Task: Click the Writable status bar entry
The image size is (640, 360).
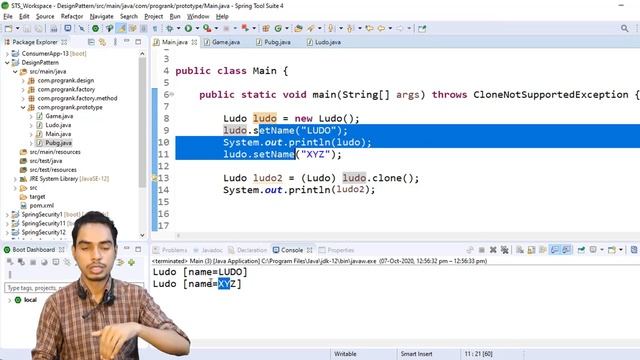Action: 345,354
